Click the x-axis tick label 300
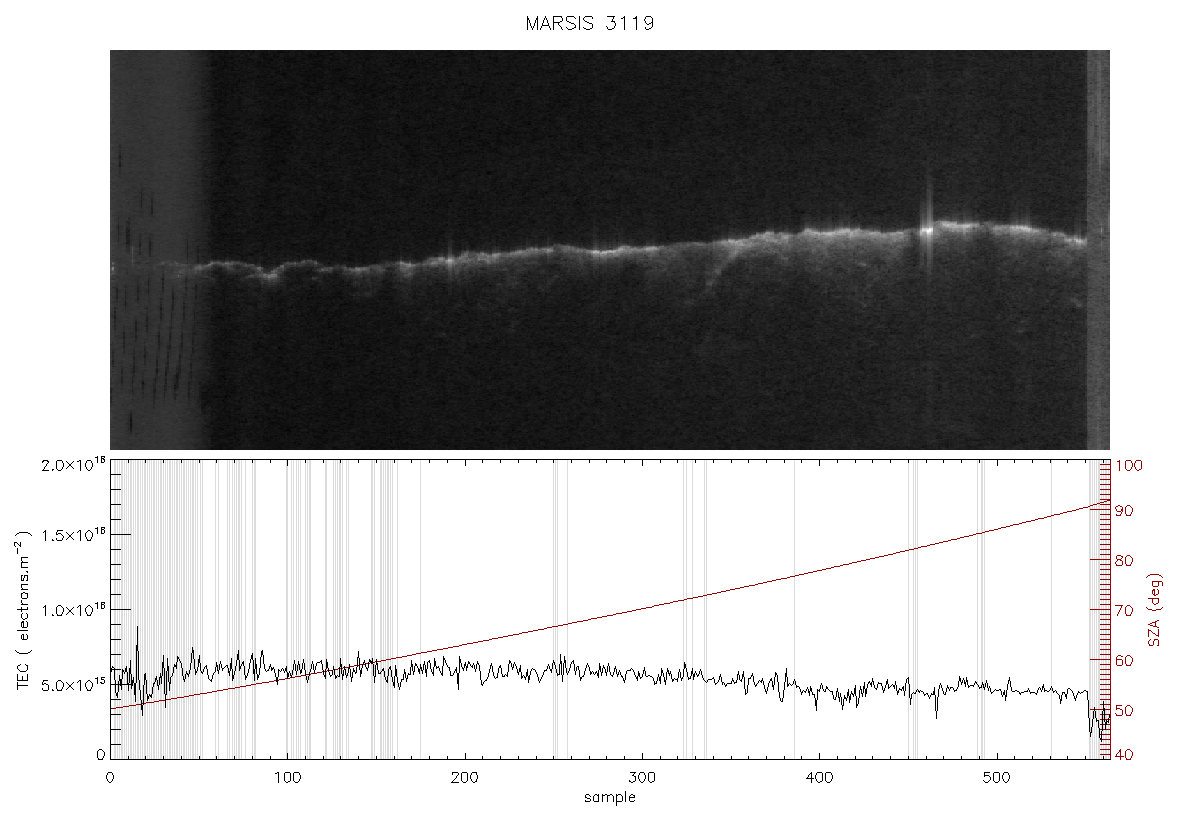This screenshot has width=1180, height=830. tap(642, 777)
